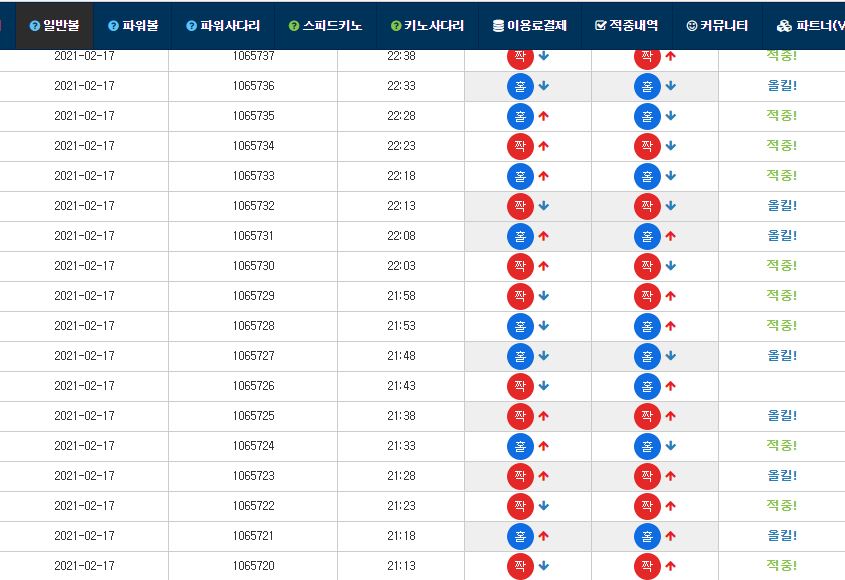Viewport: 845px width, 580px height.
Task: Select round number 1065725 cell
Action: point(253,416)
